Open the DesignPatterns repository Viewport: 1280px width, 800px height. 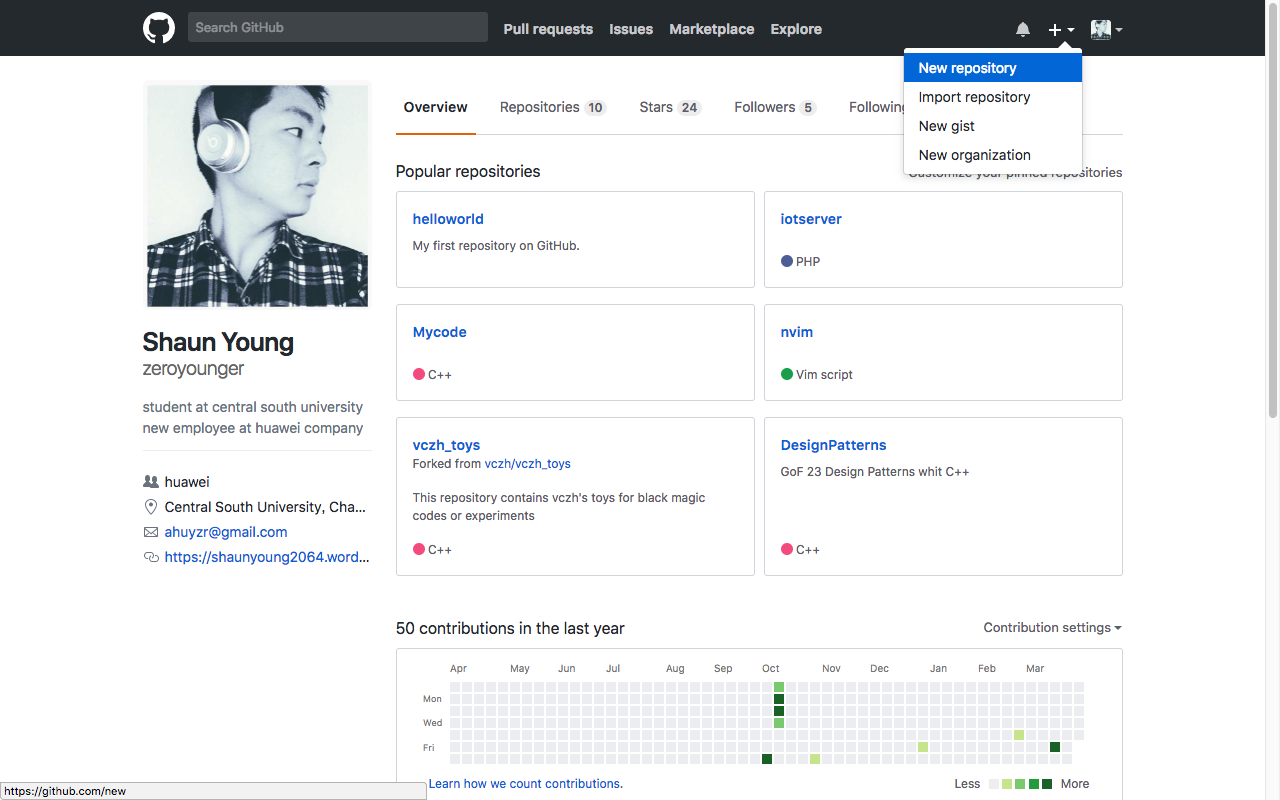click(x=834, y=445)
